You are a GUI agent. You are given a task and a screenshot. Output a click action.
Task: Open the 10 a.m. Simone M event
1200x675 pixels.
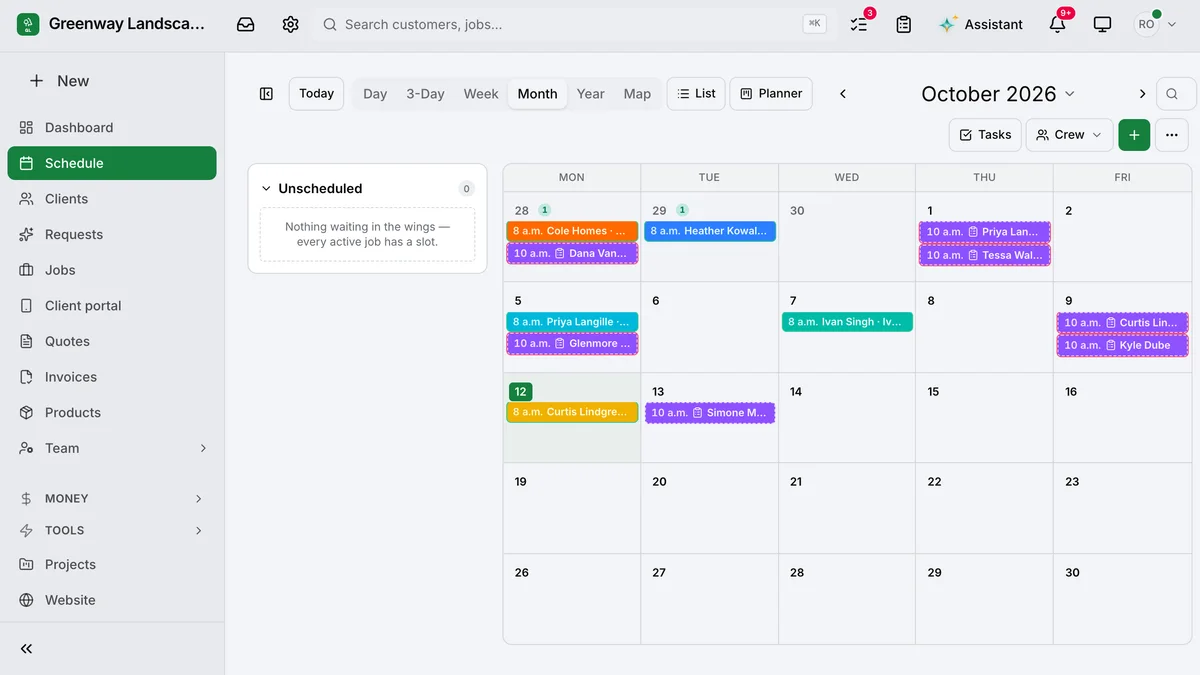coord(710,413)
